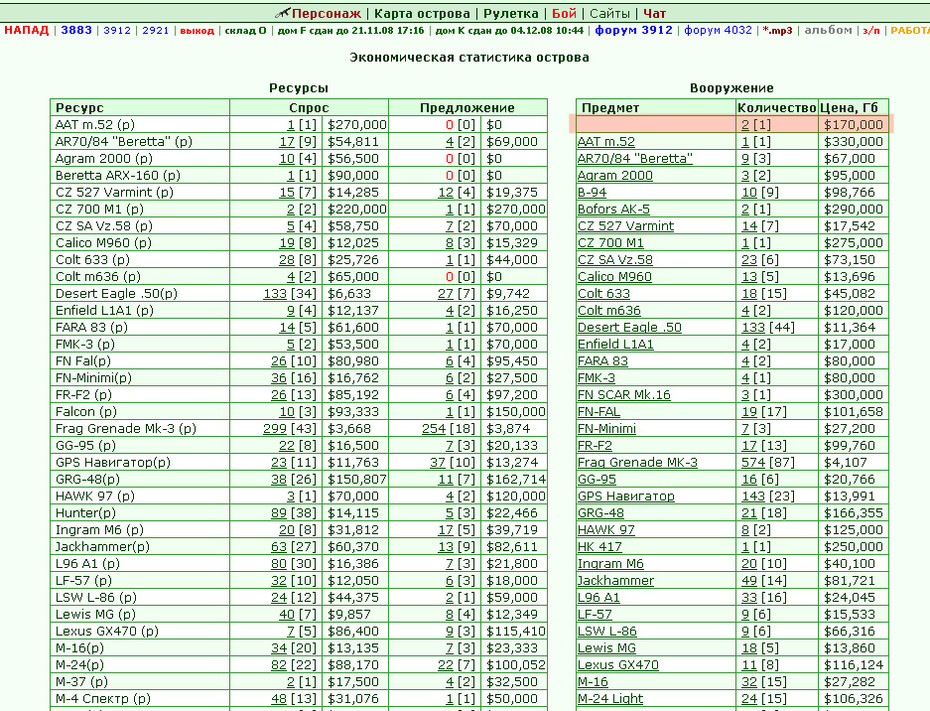
Task: Open quantity 143 for GPS Навигатор
Action: click(x=753, y=497)
